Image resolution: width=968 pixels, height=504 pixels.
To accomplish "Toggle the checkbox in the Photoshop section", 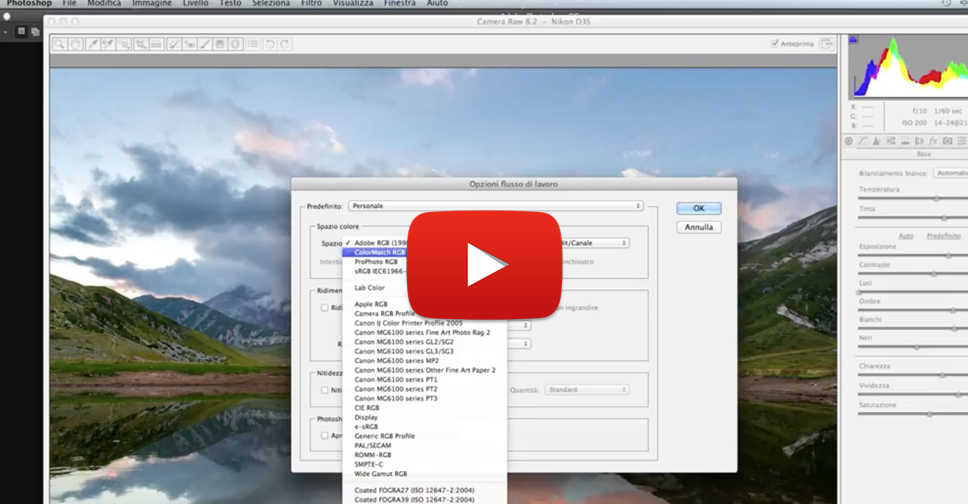I will (325, 435).
